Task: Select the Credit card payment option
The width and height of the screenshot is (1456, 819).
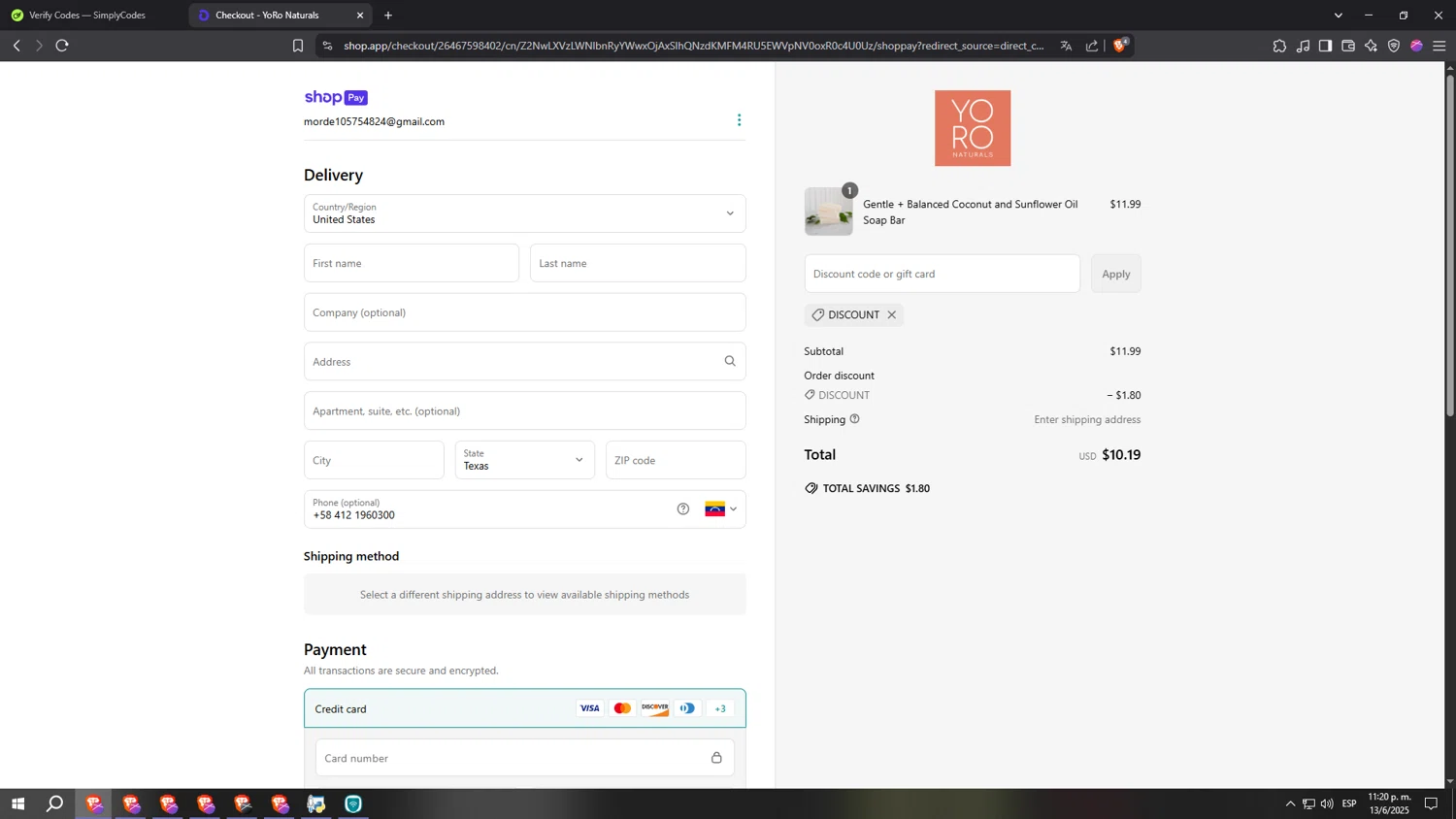Action: [525, 708]
